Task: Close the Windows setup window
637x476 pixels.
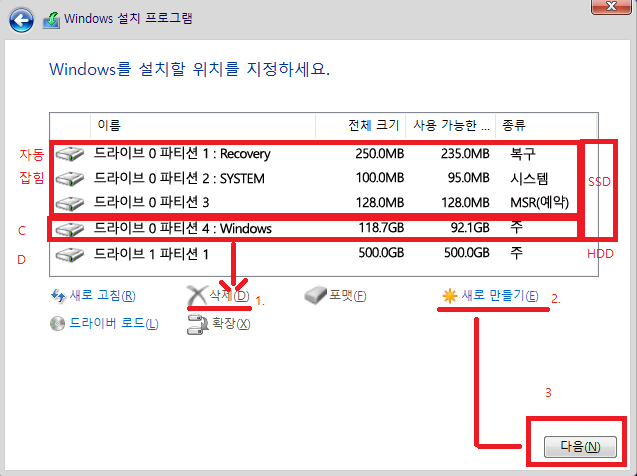Action: point(611,6)
